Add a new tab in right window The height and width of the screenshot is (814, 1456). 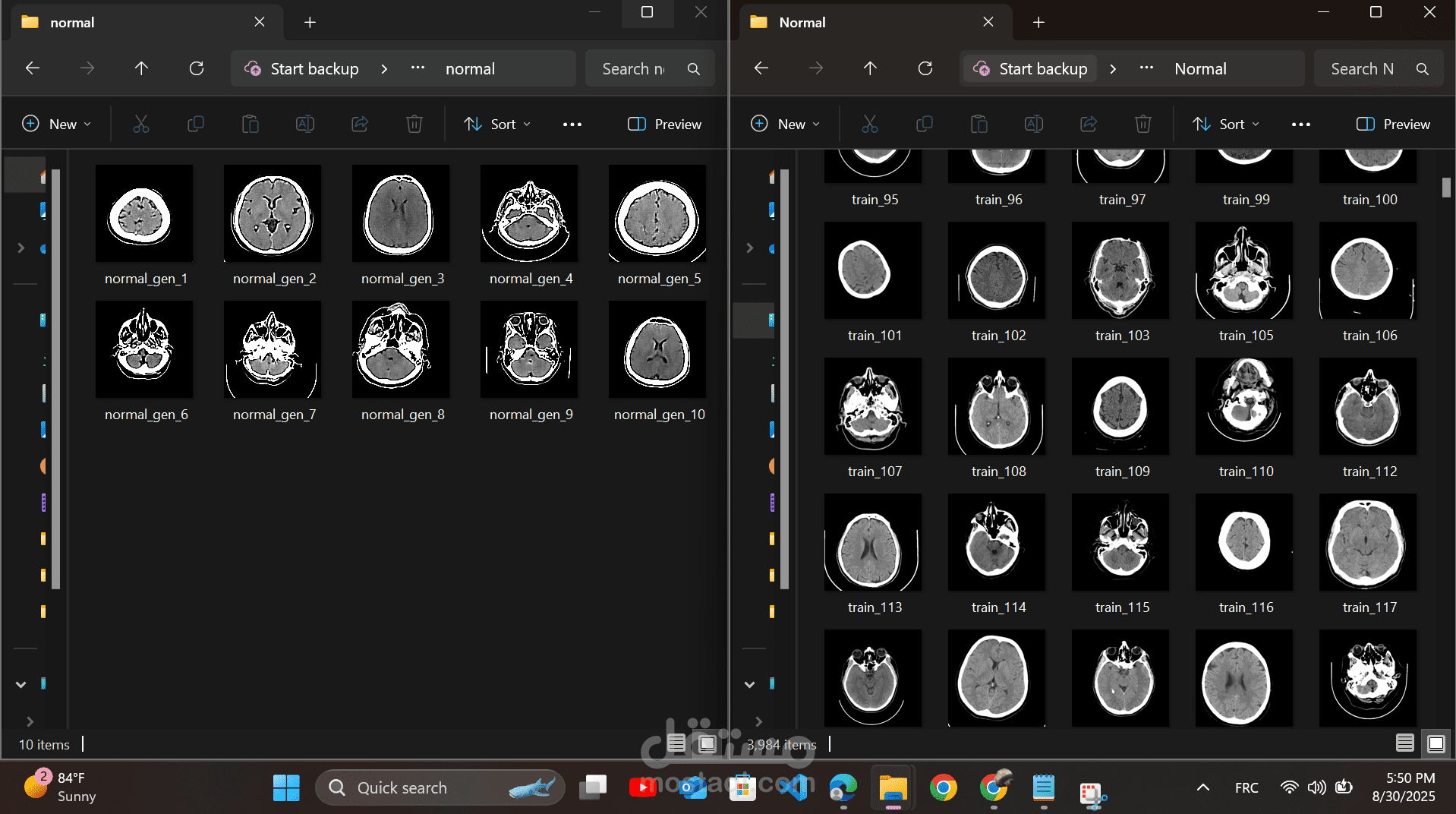click(1038, 22)
